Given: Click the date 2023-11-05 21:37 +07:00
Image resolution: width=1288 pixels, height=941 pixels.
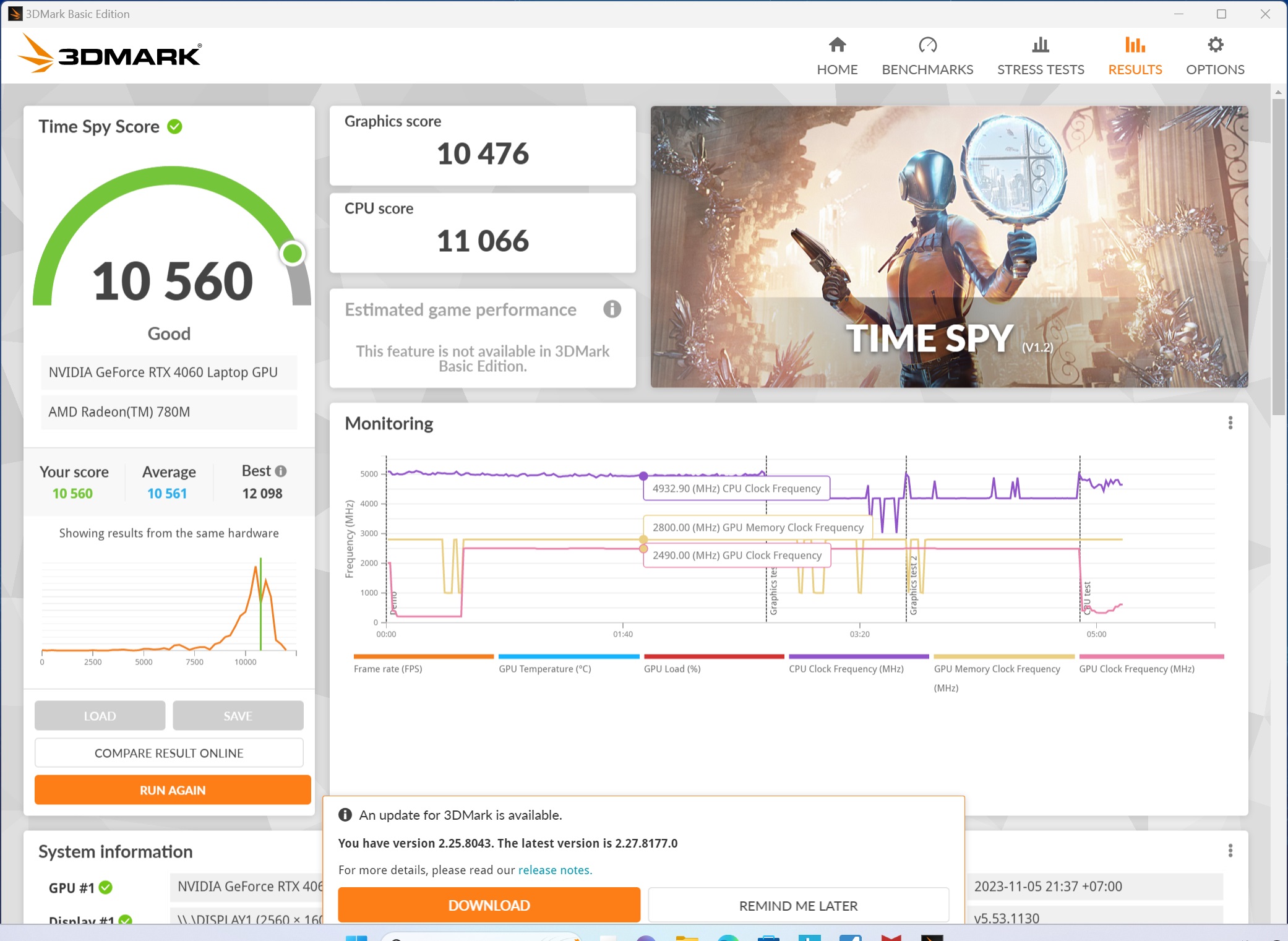Looking at the screenshot, I should (1048, 886).
